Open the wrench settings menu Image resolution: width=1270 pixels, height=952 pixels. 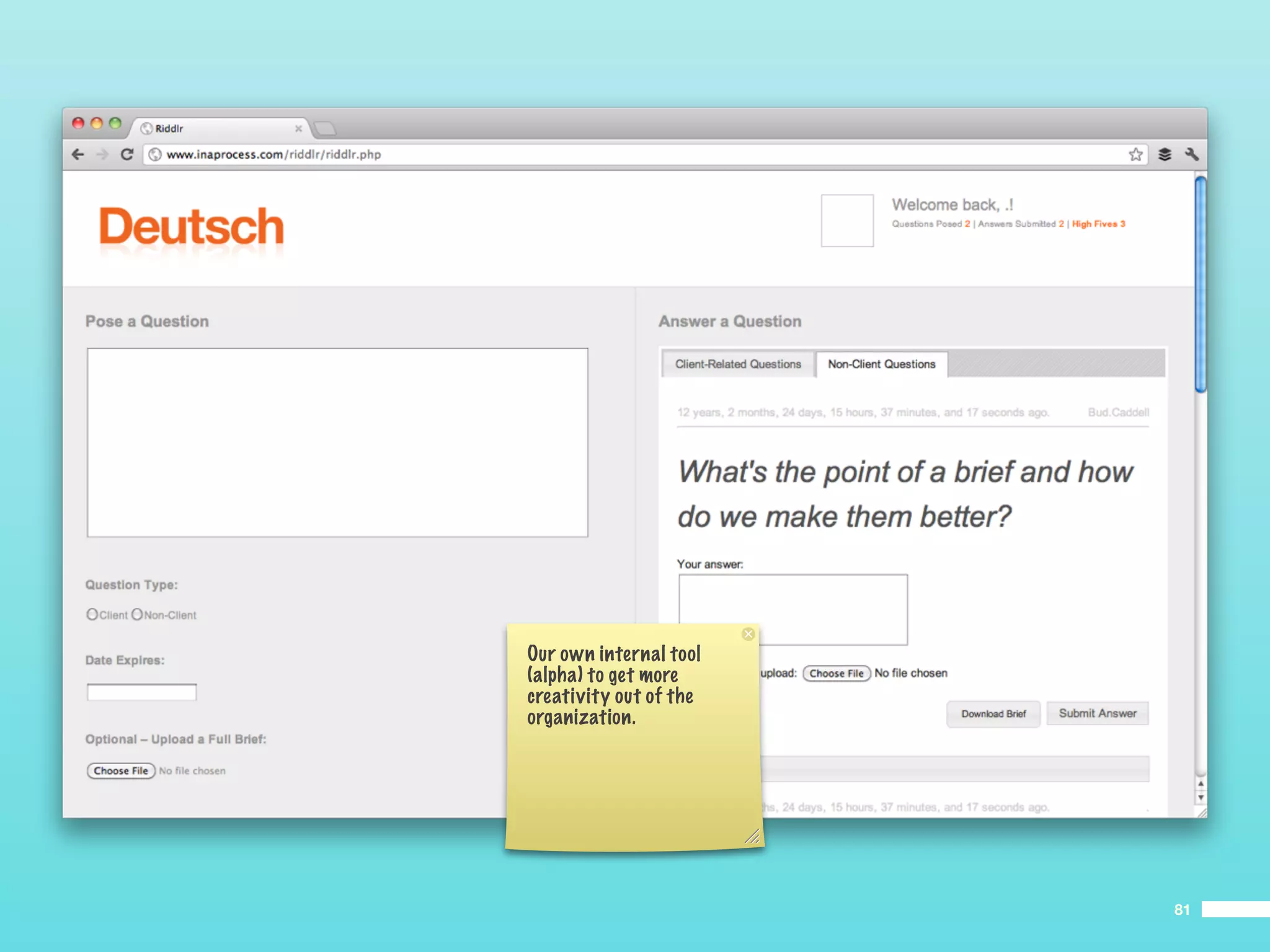click(x=1191, y=154)
